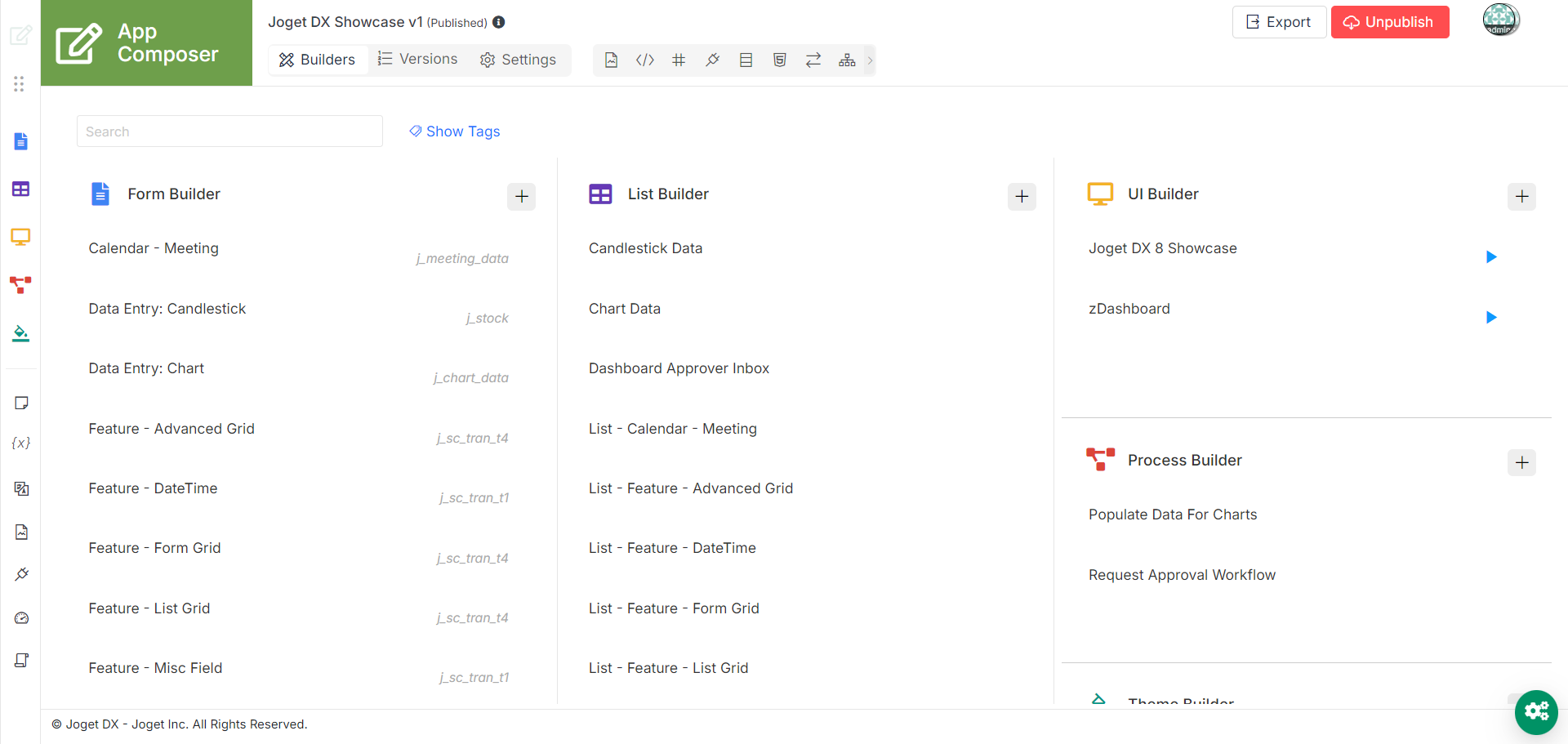Add a new form with Form Builder plus
The height and width of the screenshot is (744, 1568).
[x=521, y=196]
